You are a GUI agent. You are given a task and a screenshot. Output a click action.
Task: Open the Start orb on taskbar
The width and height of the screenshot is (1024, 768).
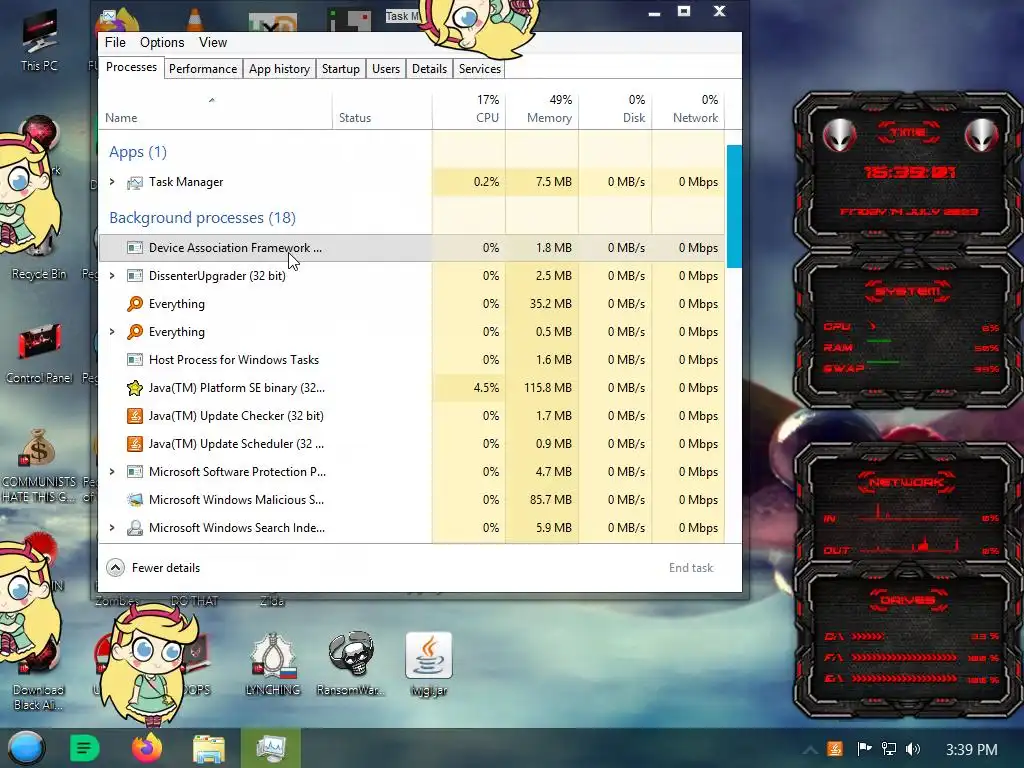click(x=26, y=748)
